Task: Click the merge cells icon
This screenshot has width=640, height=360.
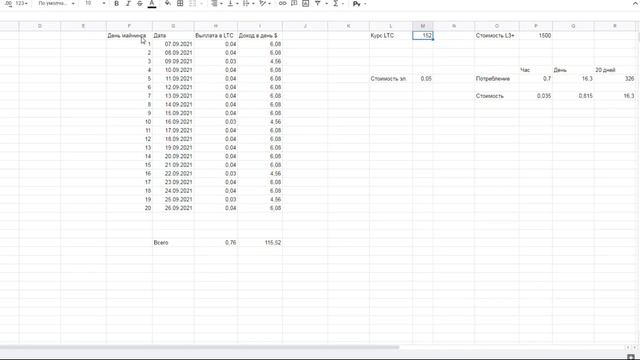Action: pos(192,4)
